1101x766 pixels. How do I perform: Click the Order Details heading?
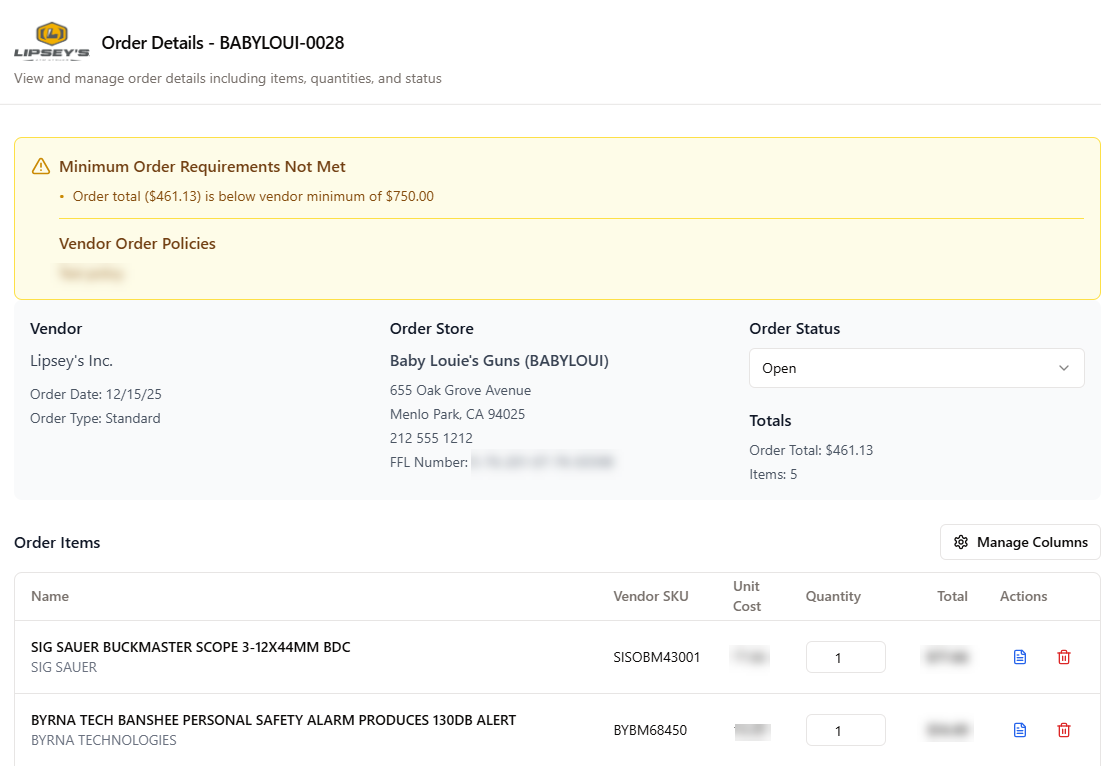(222, 43)
